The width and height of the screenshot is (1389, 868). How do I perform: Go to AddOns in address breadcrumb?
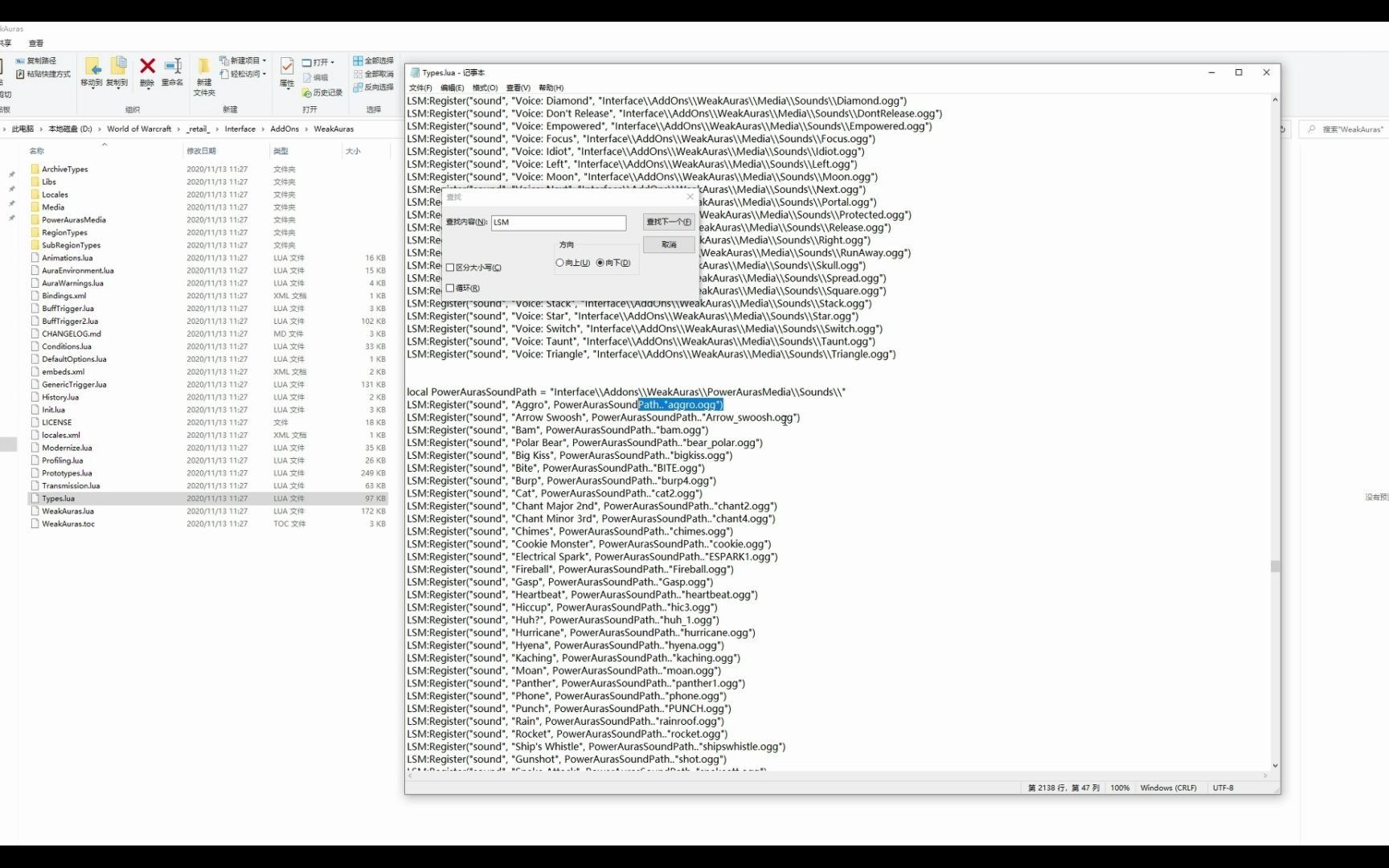click(285, 129)
